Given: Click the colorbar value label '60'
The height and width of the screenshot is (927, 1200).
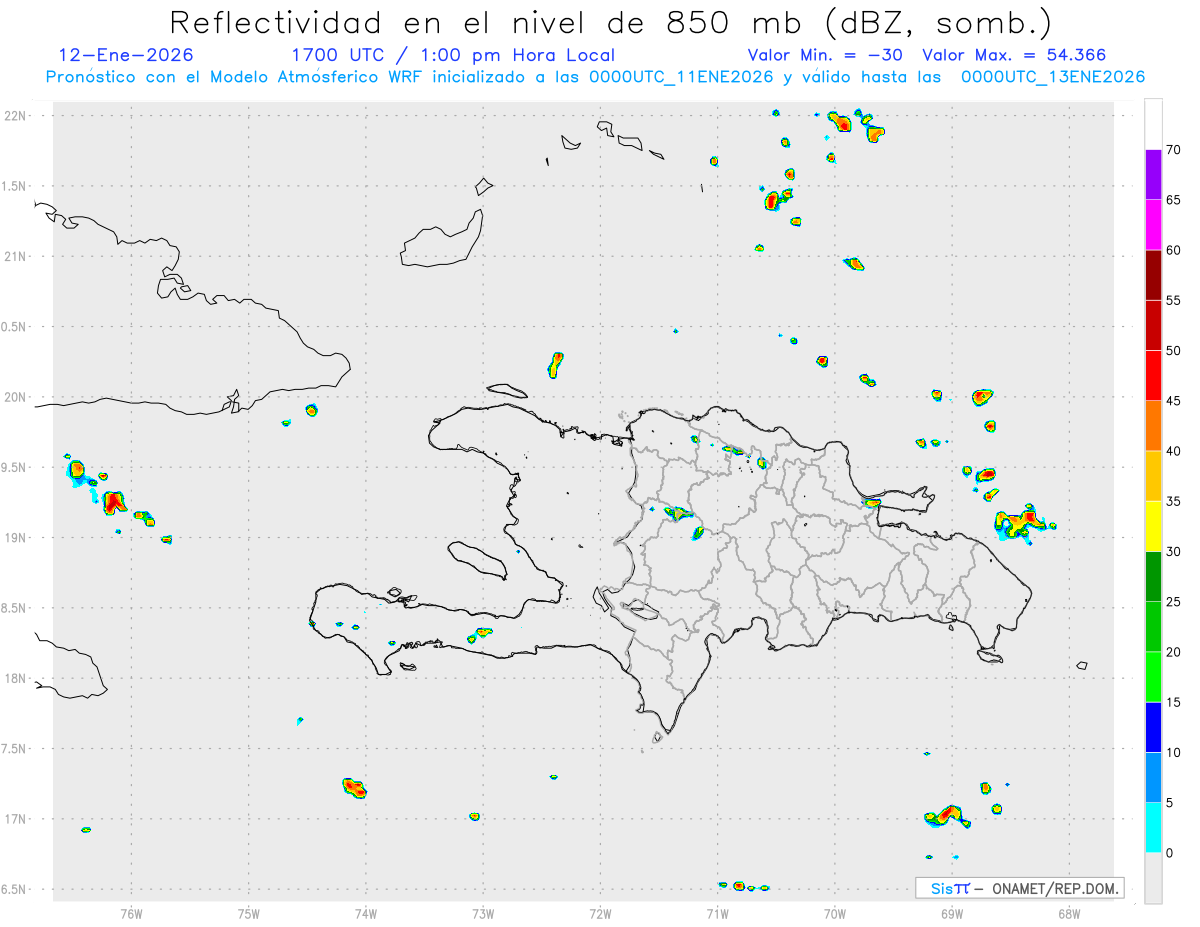Looking at the screenshot, I should [x=1173, y=250].
